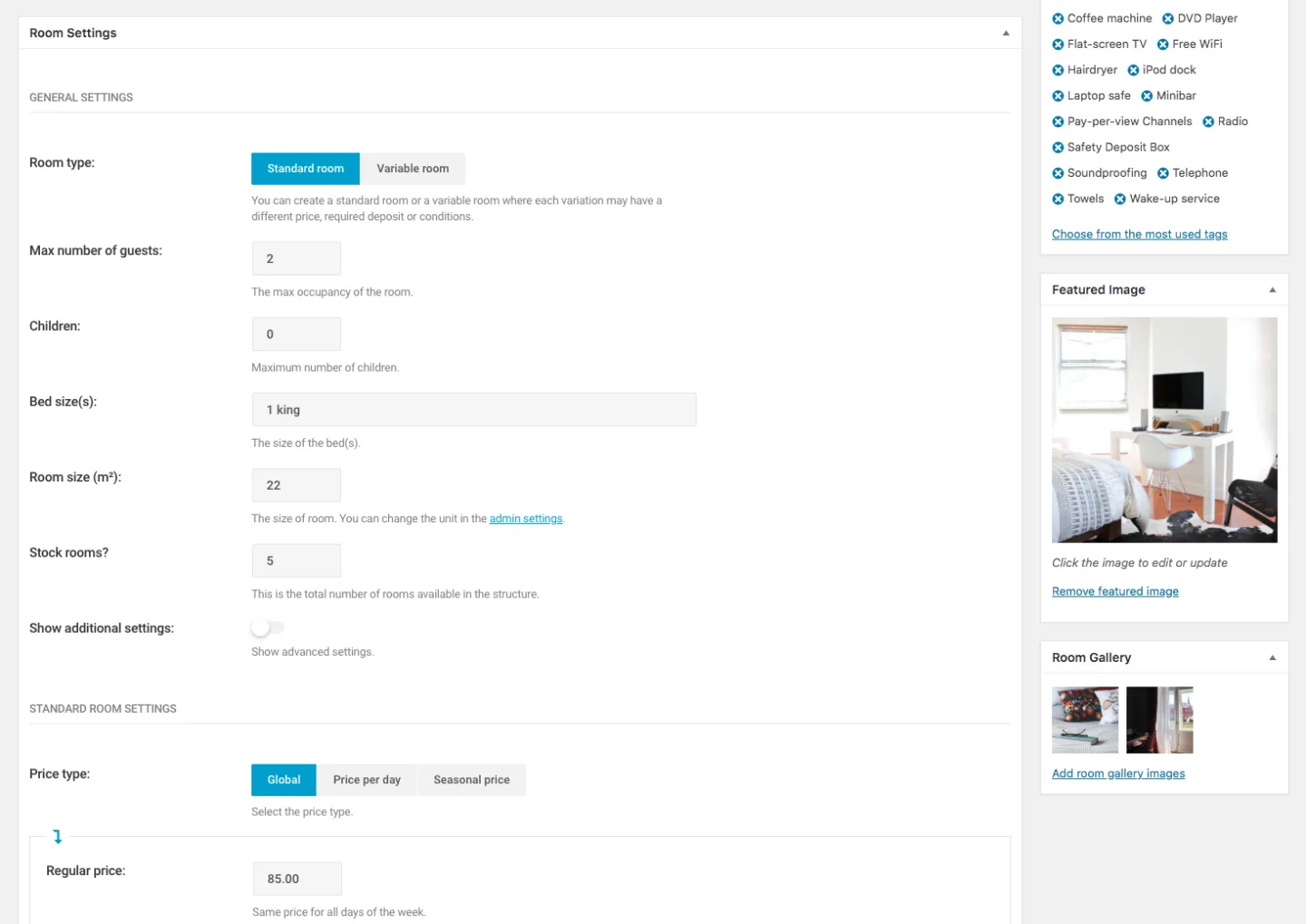The image size is (1306, 924).
Task: Select the Global price type
Action: click(x=284, y=780)
